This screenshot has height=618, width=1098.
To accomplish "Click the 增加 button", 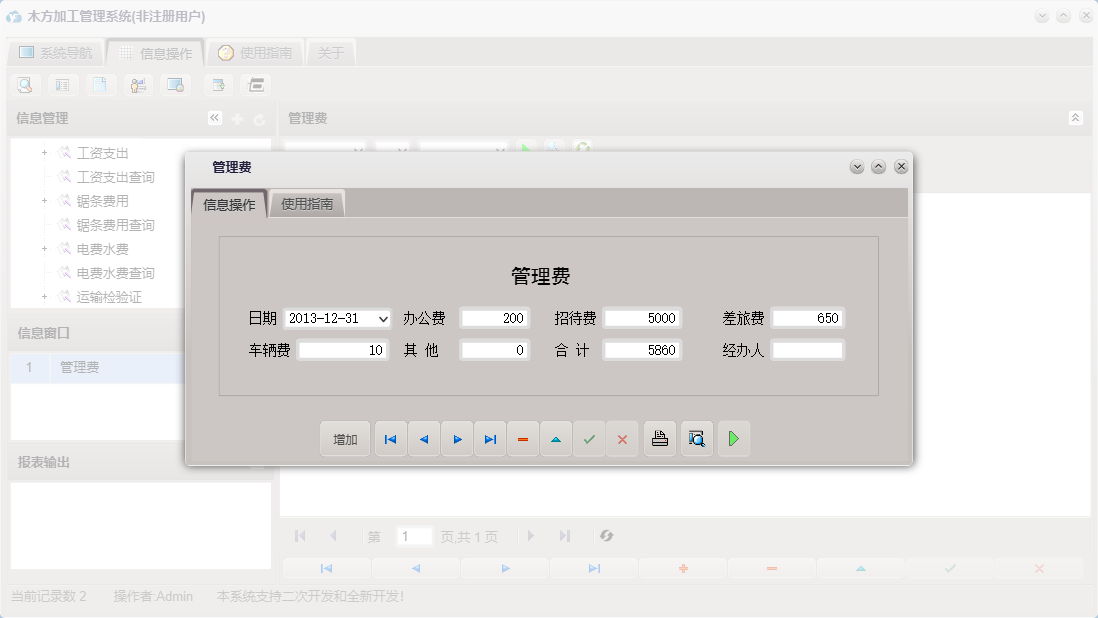I will (x=344, y=438).
